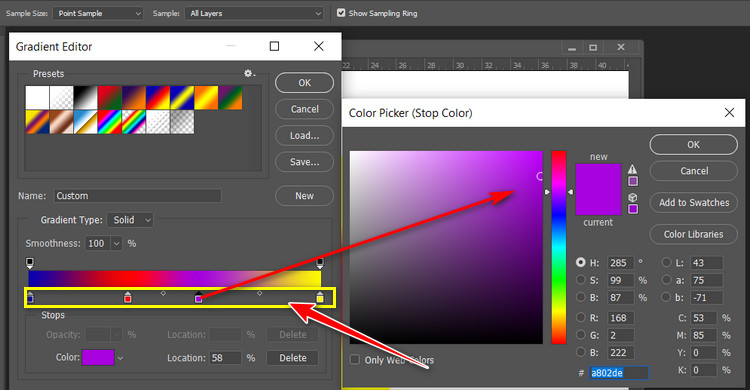The width and height of the screenshot is (750, 390).
Task: Click the Load... button
Action: click(x=305, y=135)
